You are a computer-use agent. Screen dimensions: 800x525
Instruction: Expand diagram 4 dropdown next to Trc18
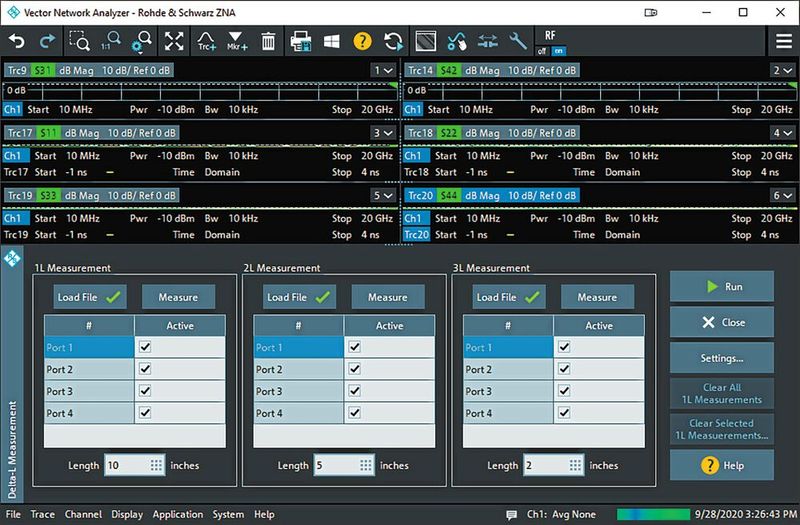[x=783, y=133]
